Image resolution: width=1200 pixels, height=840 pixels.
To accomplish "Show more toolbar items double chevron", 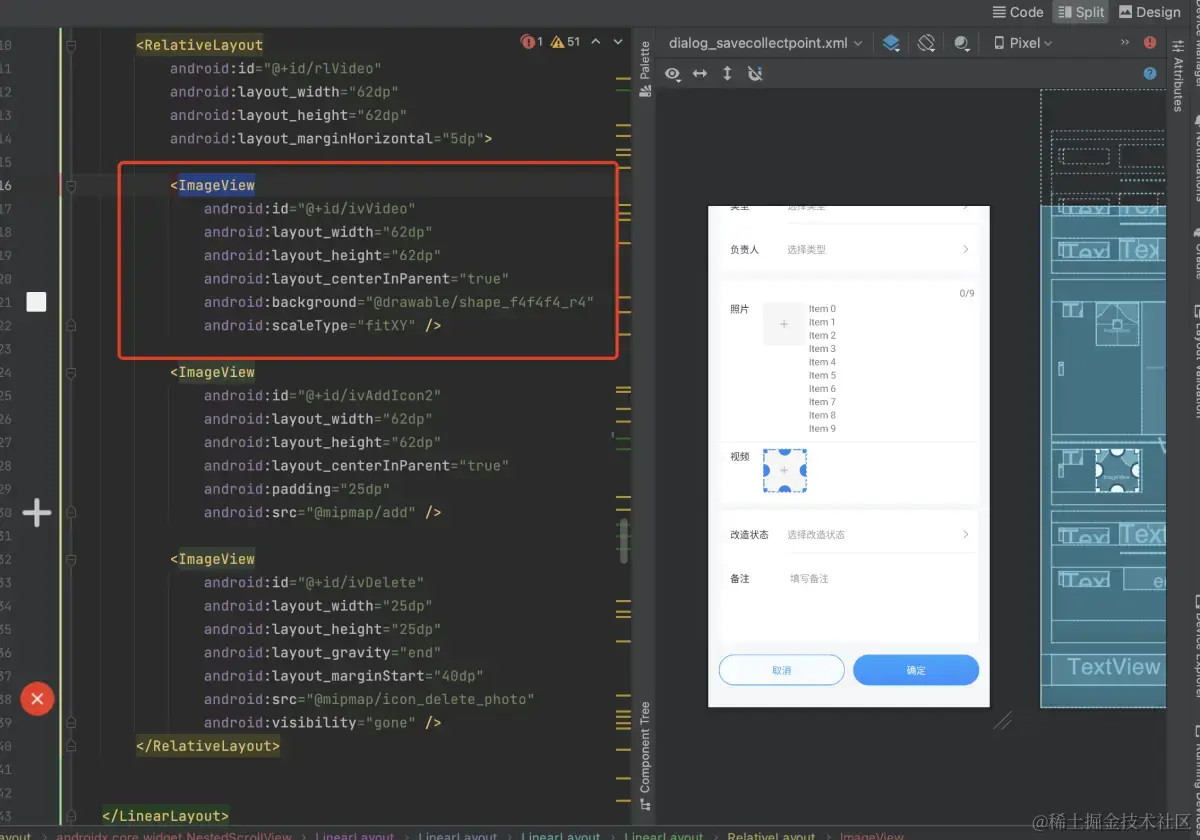I will [1125, 43].
